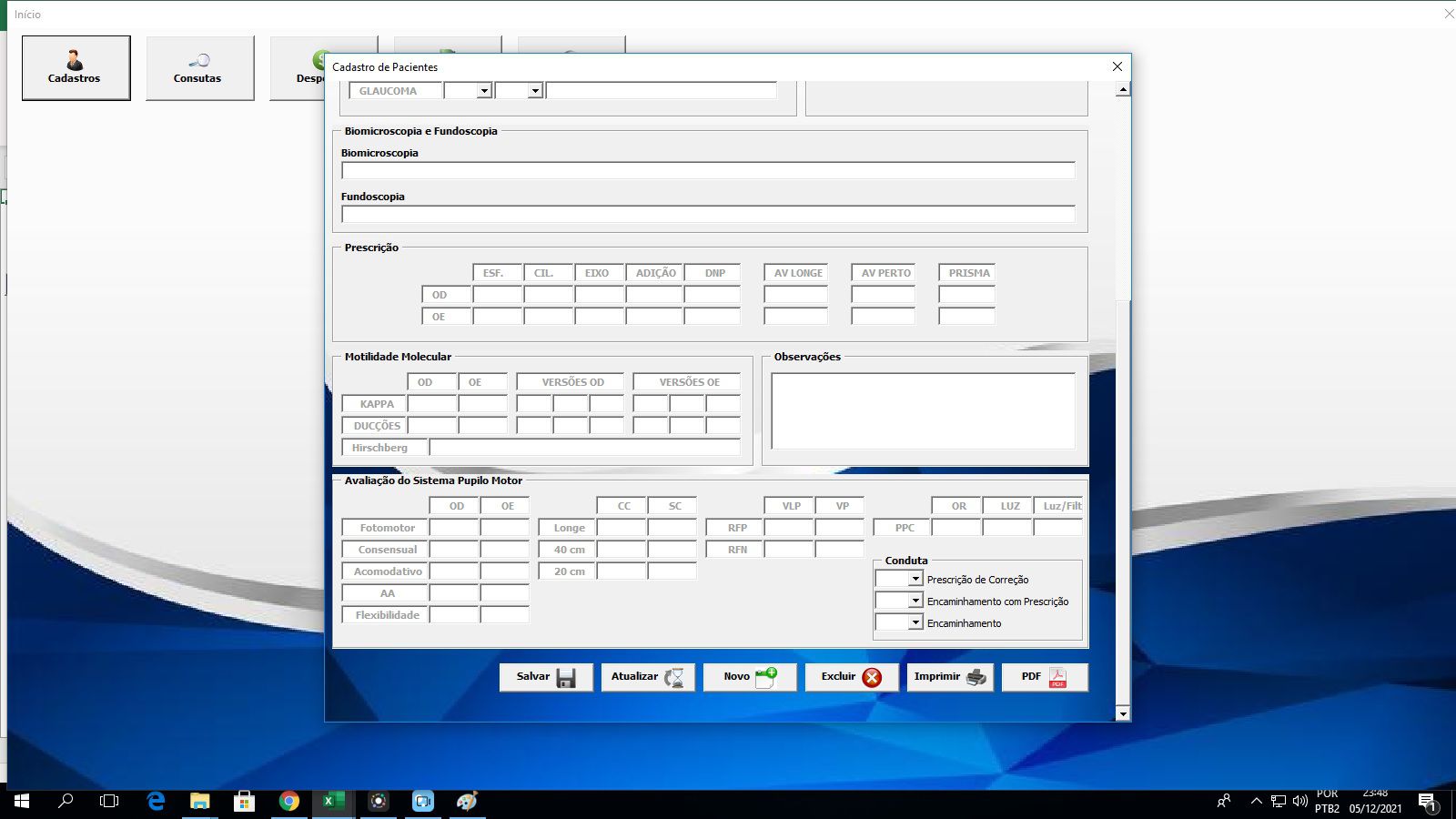Click Consensual OE field
The height and width of the screenshot is (819, 1456).
[505, 550]
